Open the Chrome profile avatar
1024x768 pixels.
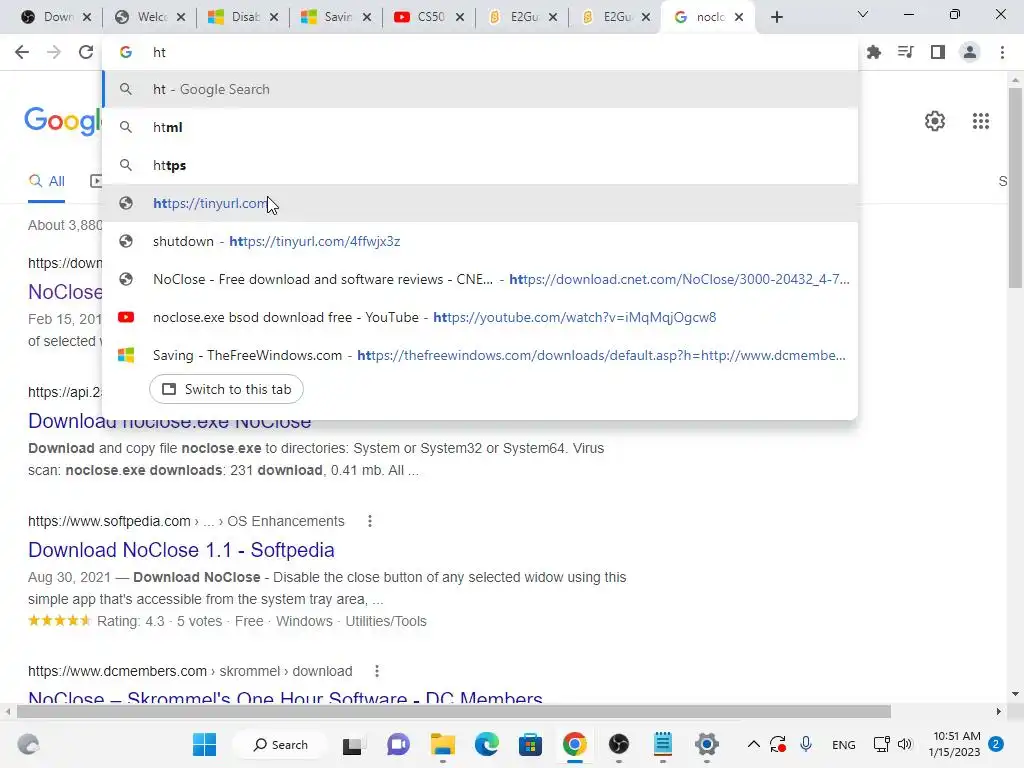coord(970,52)
